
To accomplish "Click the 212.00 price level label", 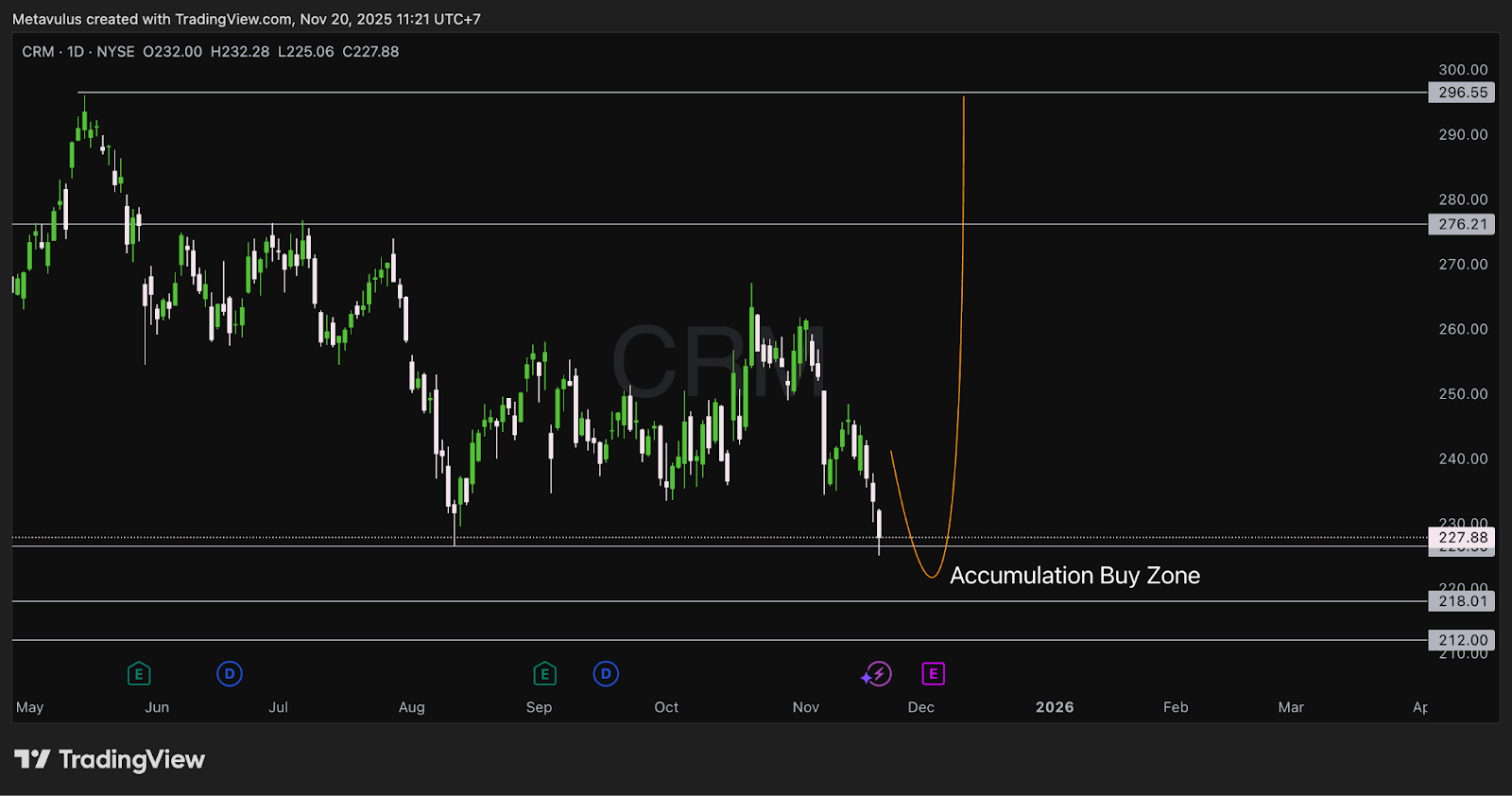I will [1462, 640].
